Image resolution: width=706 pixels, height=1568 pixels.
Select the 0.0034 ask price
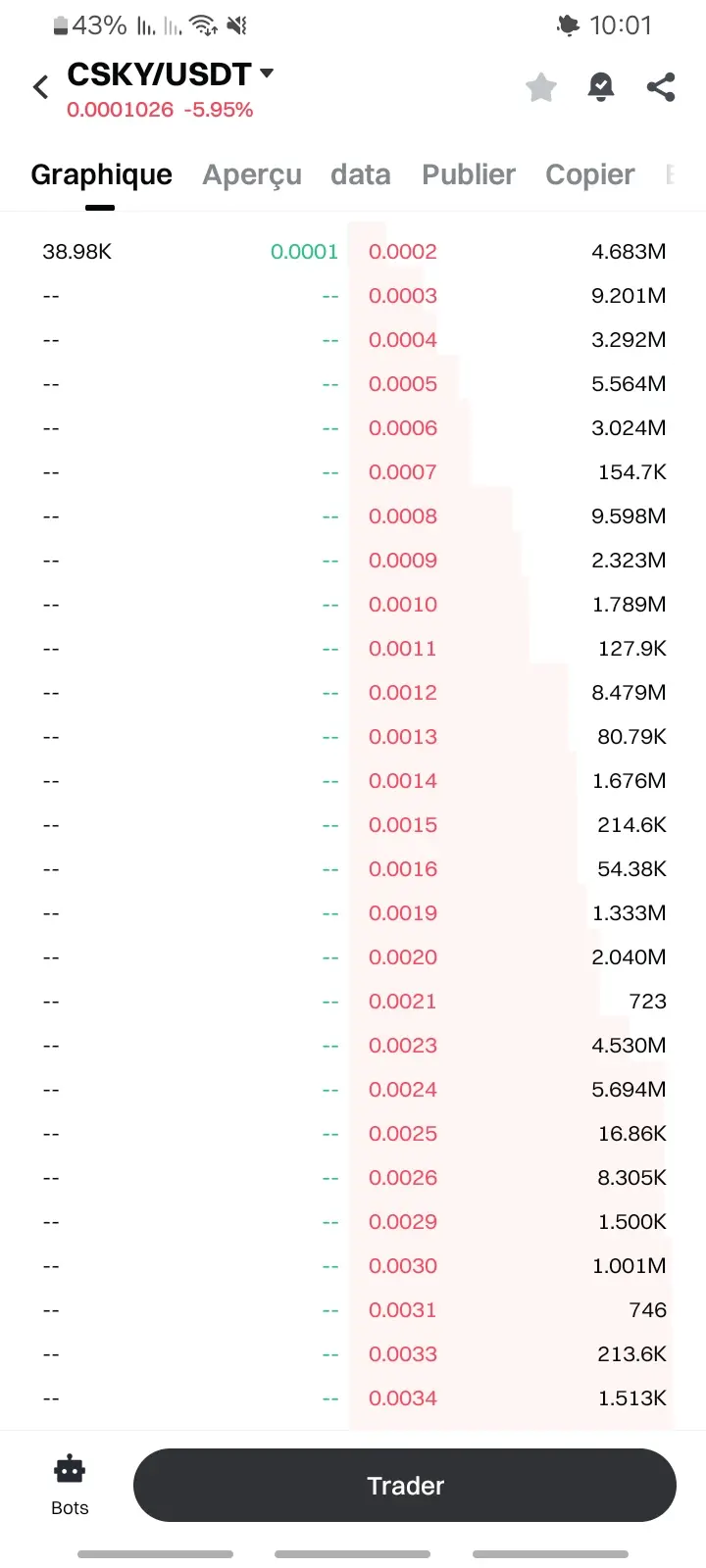pyautogui.click(x=403, y=1398)
